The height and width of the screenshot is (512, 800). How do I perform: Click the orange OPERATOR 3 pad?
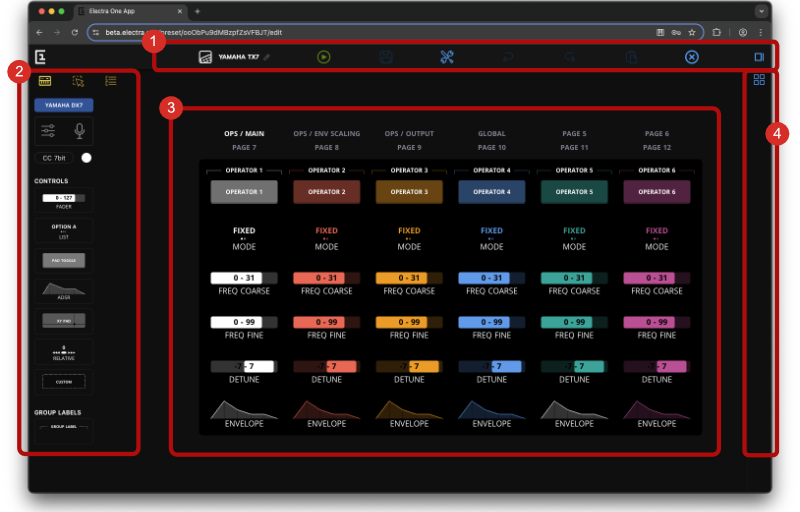click(409, 192)
